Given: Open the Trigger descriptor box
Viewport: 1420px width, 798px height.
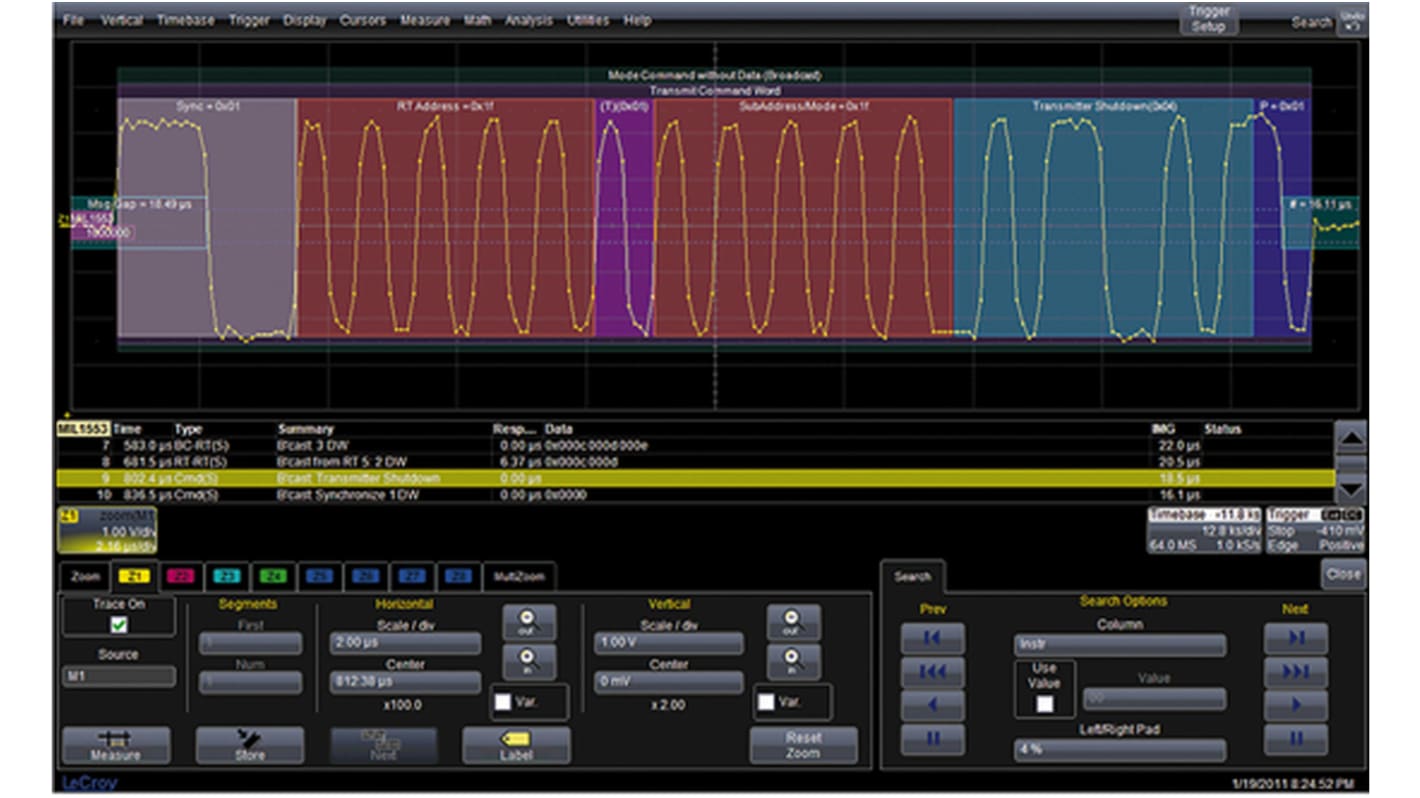Looking at the screenshot, I should pos(1315,530).
